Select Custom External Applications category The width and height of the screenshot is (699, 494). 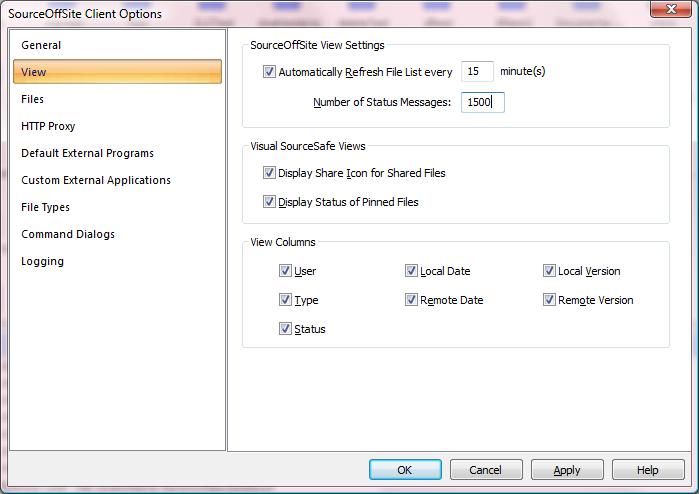(96, 180)
